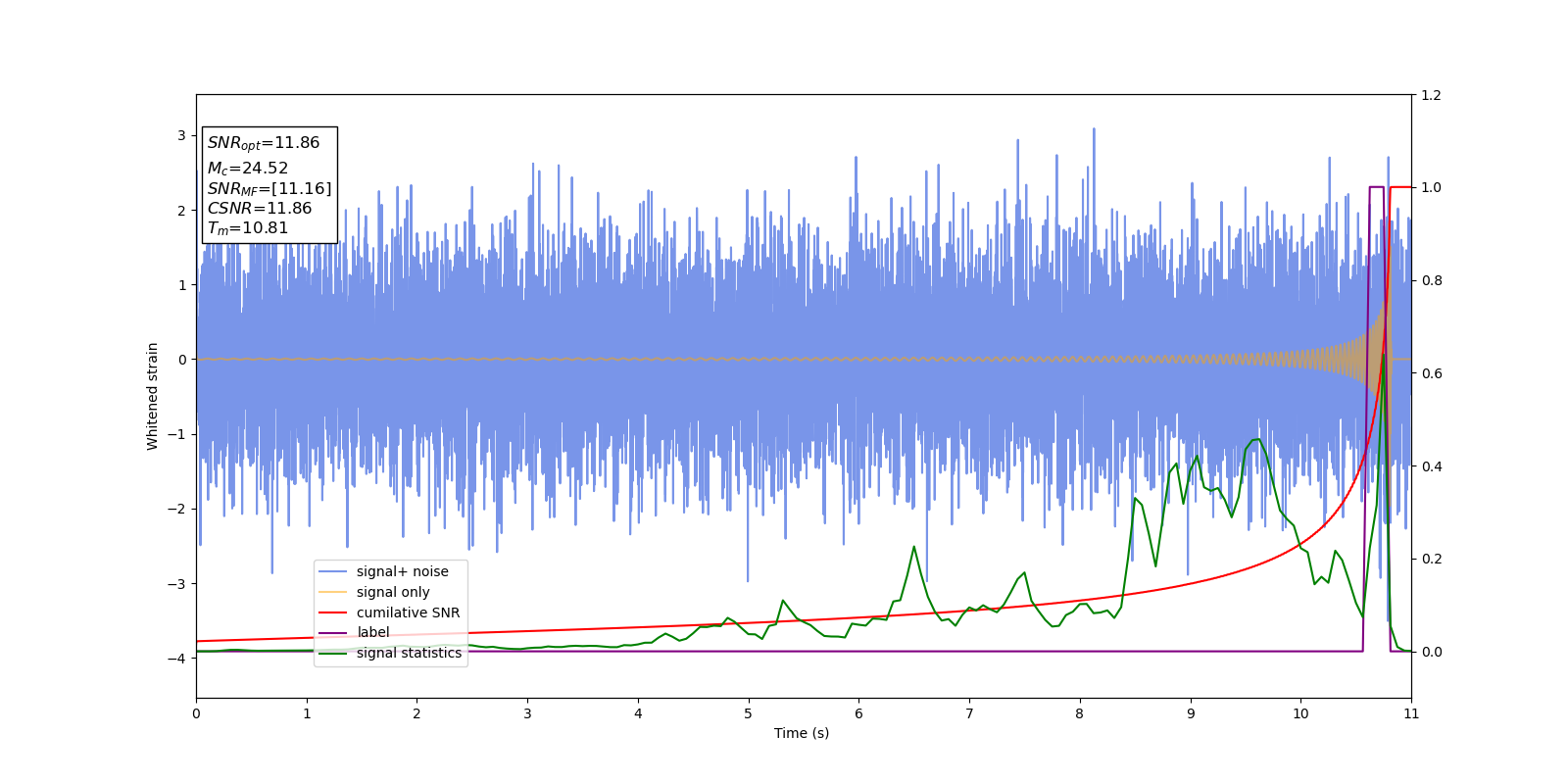Click the time-axis tick label 6

point(859,713)
